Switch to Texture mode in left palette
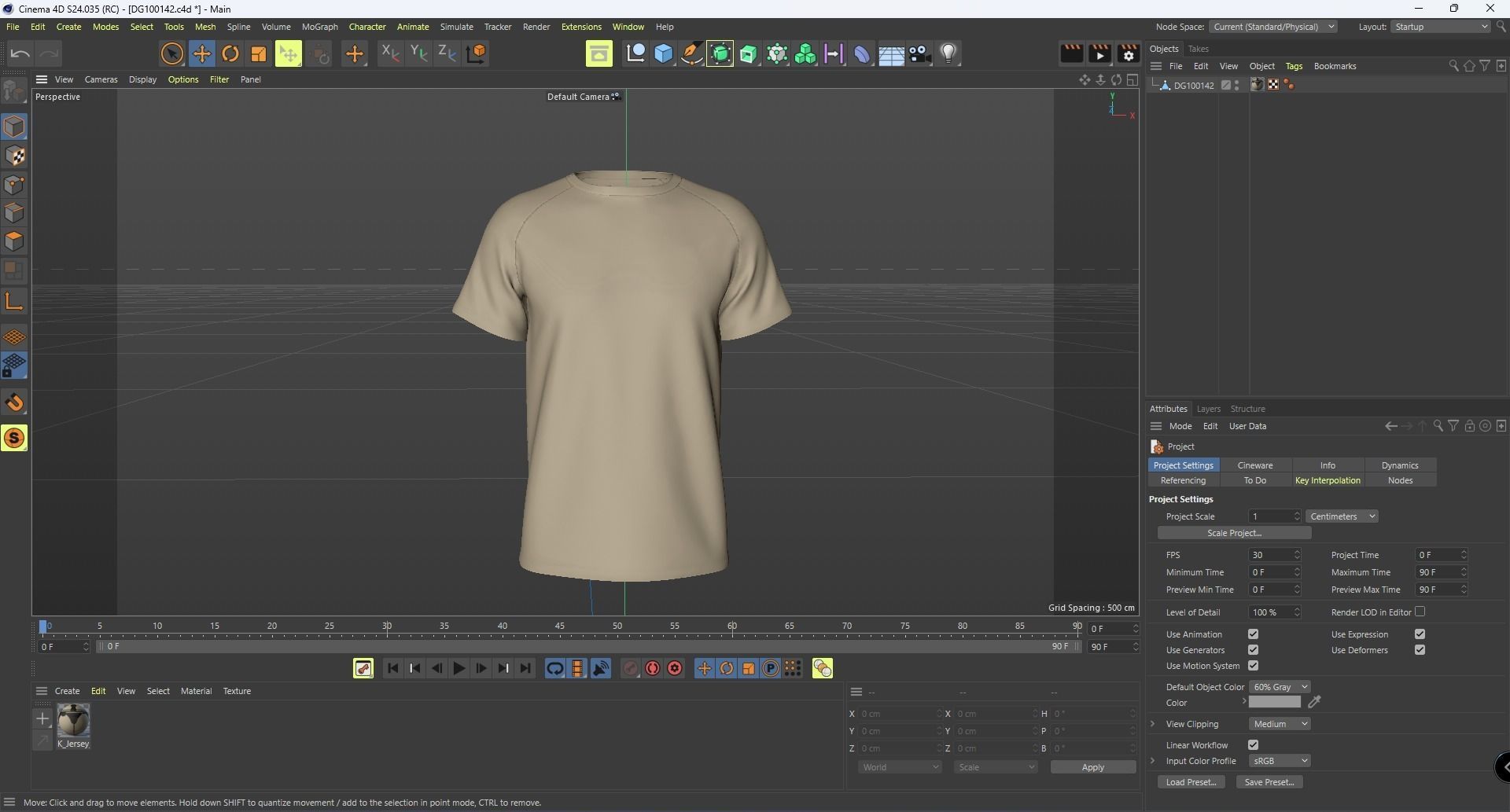 [x=14, y=156]
